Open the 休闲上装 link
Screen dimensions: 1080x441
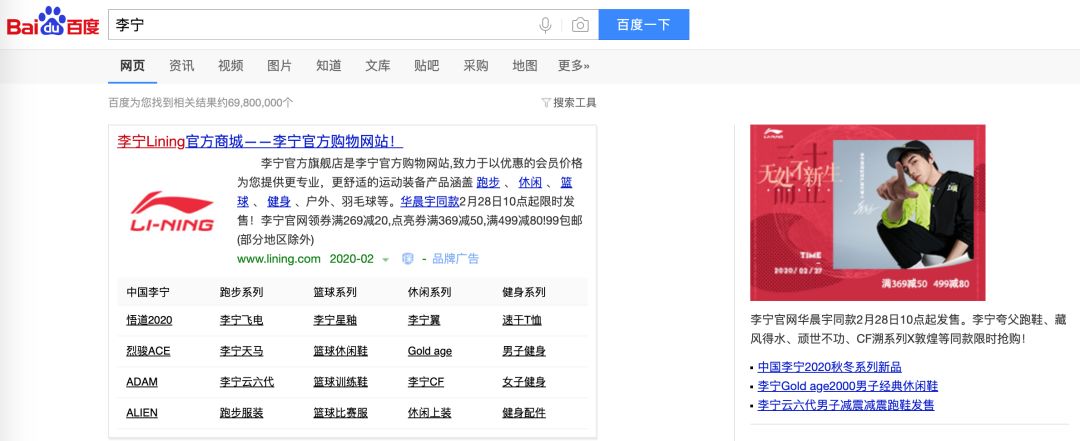(429, 413)
